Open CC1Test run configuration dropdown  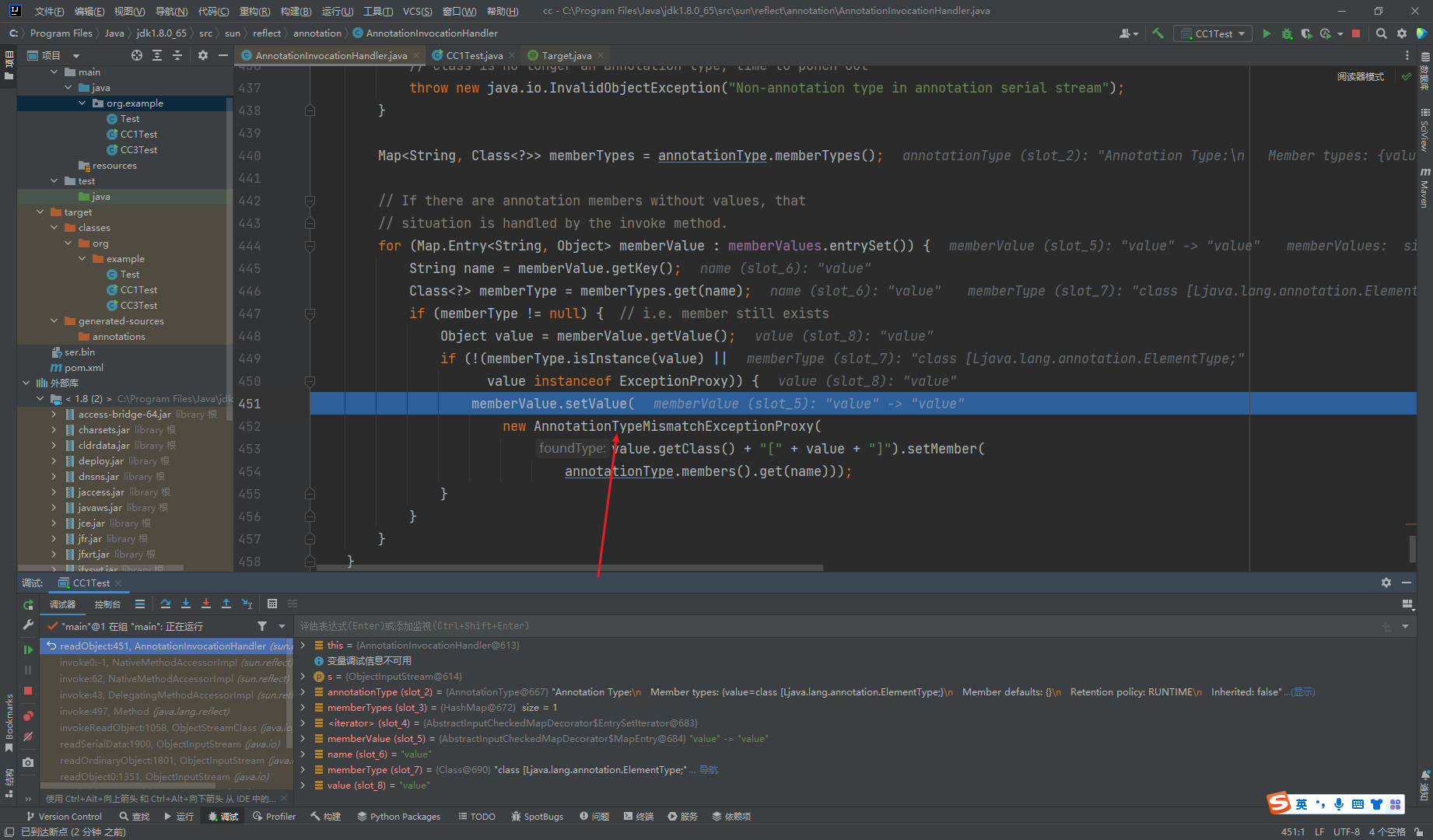(1214, 33)
